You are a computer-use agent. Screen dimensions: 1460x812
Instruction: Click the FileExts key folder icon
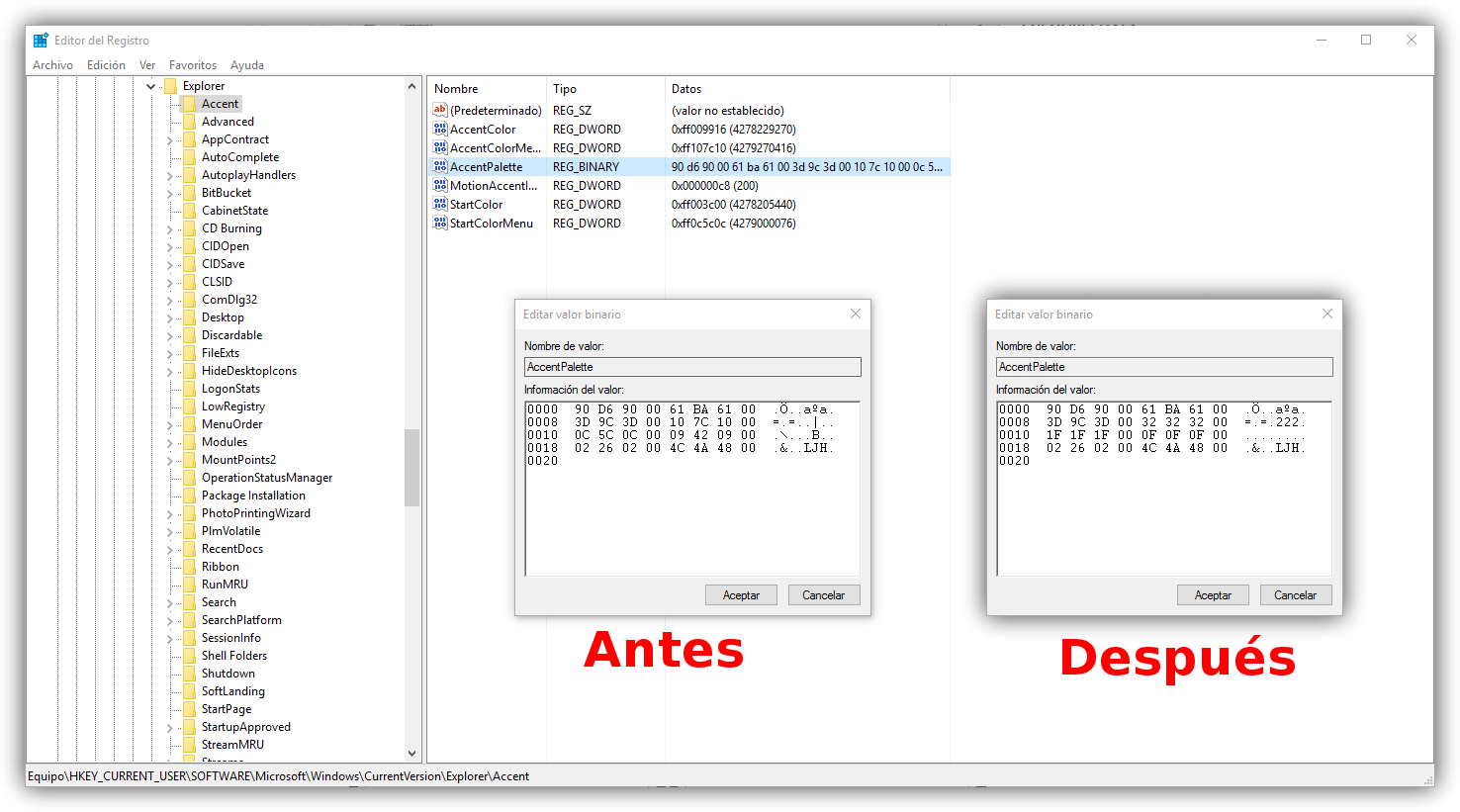point(189,353)
